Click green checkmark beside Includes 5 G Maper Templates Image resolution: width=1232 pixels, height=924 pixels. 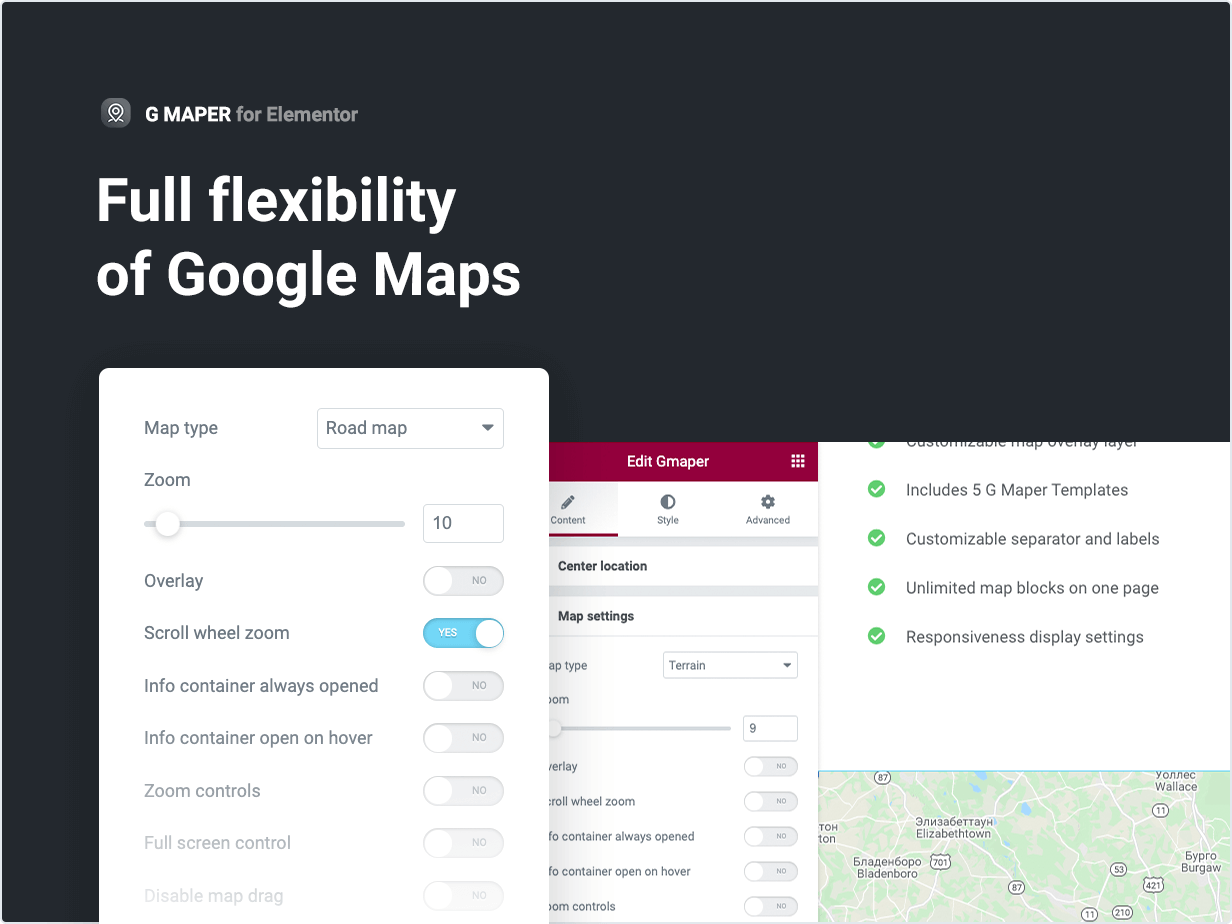pyautogui.click(x=876, y=490)
